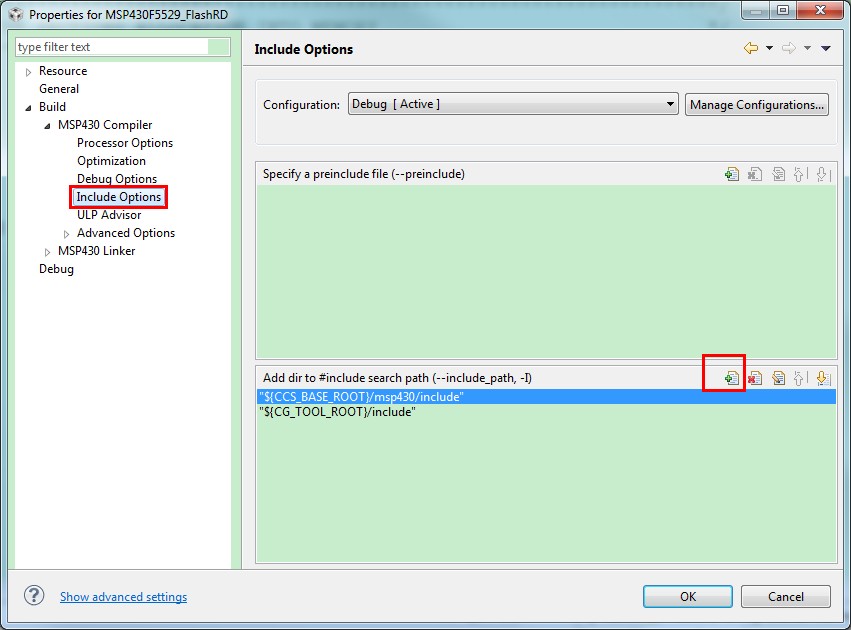
Task: Move include path entry down
Action: (823, 378)
